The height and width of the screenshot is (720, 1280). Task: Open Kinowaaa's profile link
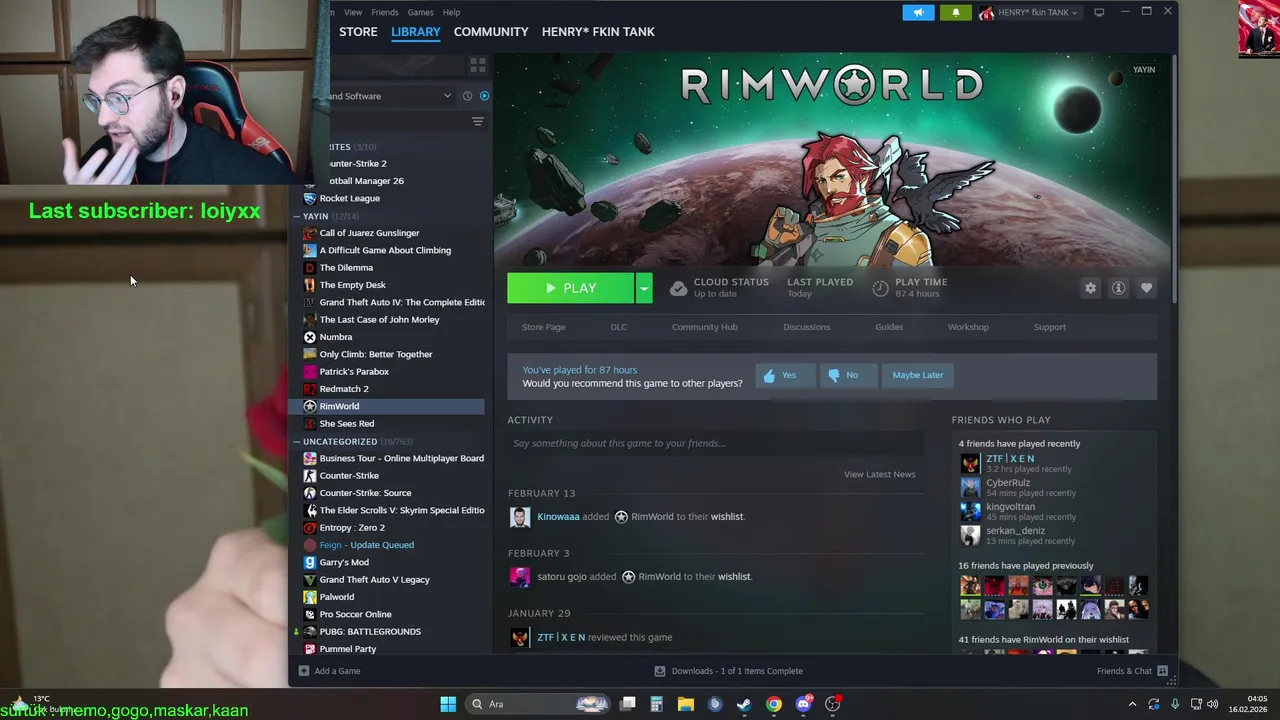[558, 516]
